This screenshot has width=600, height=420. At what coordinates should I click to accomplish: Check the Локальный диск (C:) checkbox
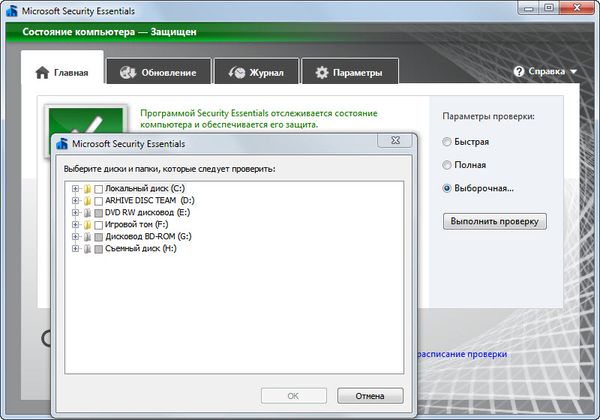pos(98,189)
